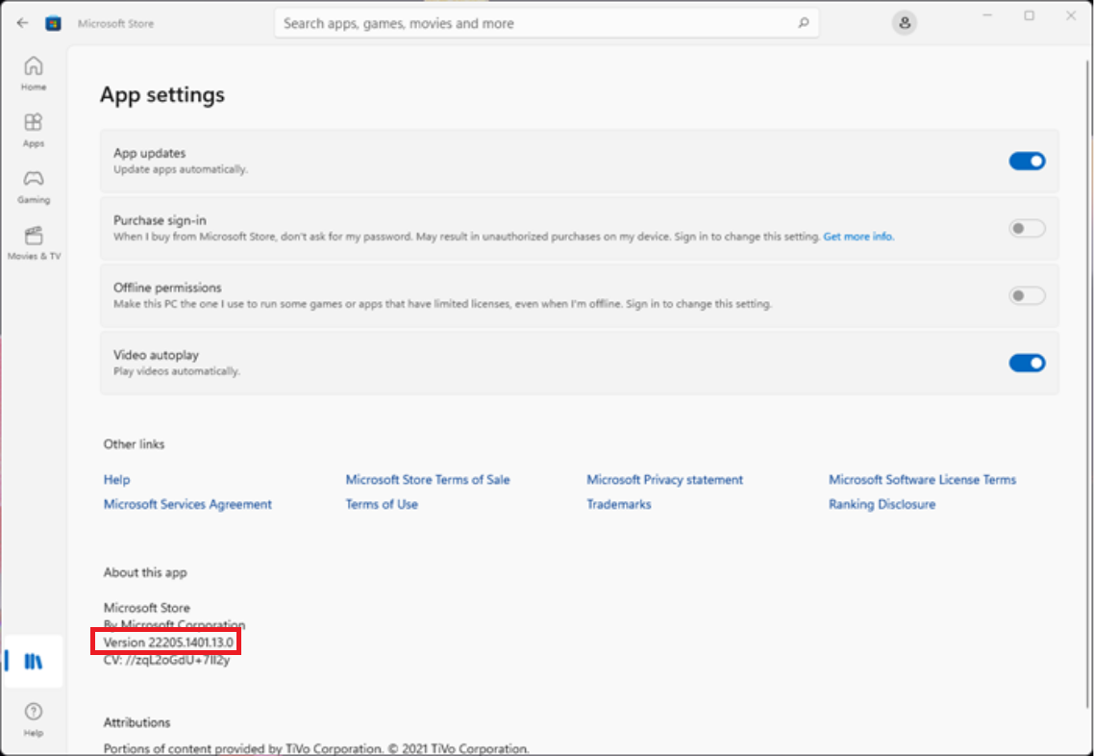Disable the App updates toggle
Image resolution: width=1094 pixels, height=756 pixels.
tap(1026, 161)
